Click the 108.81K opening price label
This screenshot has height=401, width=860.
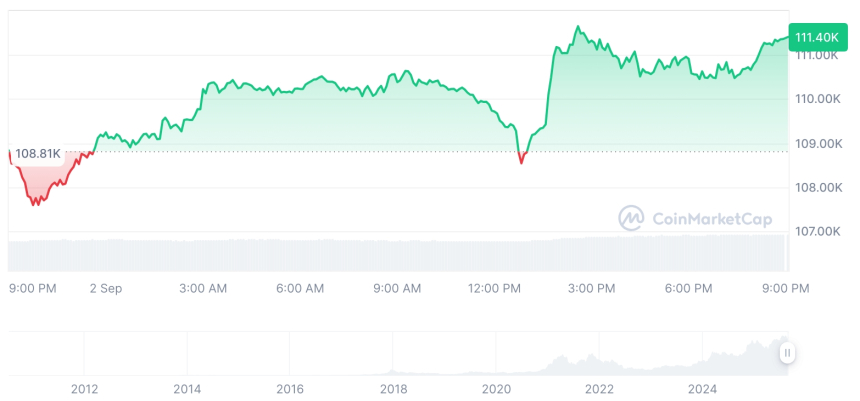pos(38,154)
